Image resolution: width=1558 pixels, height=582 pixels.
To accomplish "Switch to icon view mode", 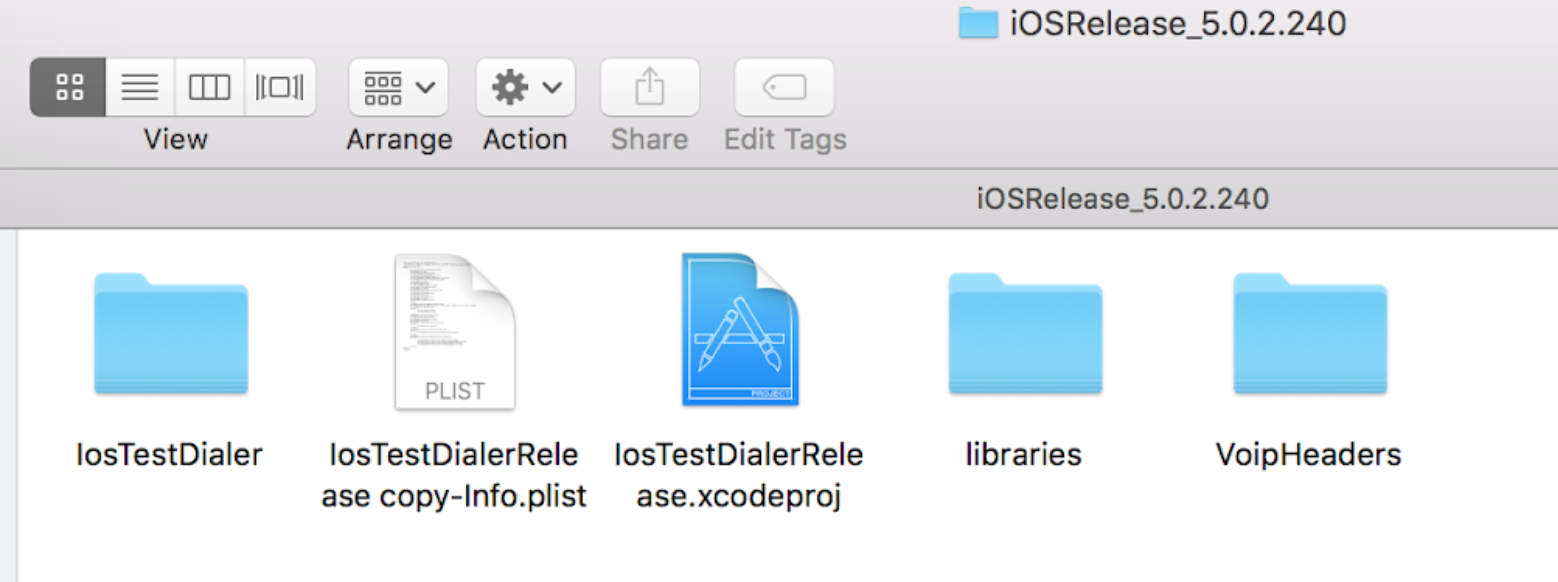I will pyautogui.click(x=69, y=88).
